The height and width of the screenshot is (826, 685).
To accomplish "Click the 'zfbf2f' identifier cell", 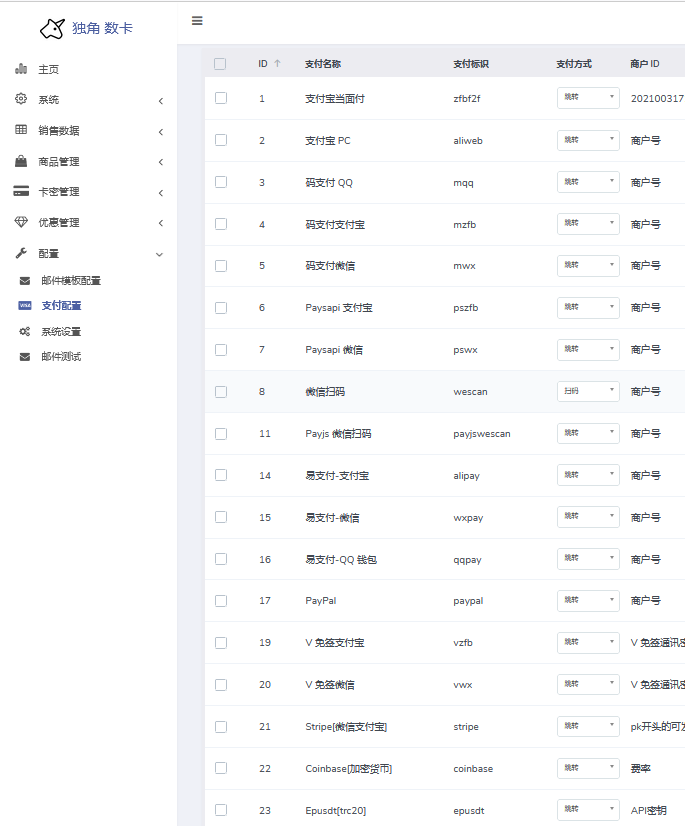I will click(x=467, y=99).
